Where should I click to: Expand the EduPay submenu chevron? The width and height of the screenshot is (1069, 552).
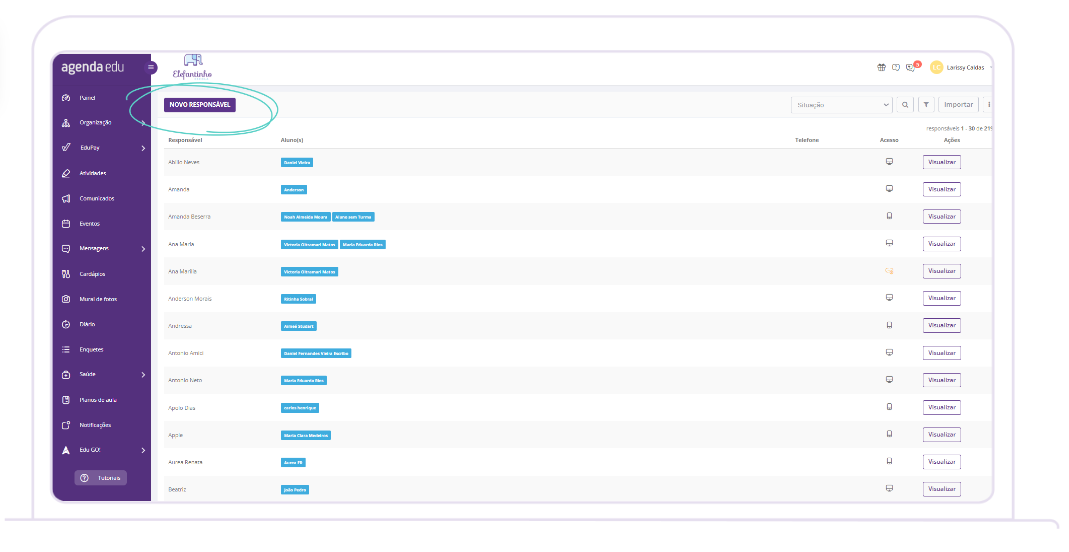click(143, 148)
